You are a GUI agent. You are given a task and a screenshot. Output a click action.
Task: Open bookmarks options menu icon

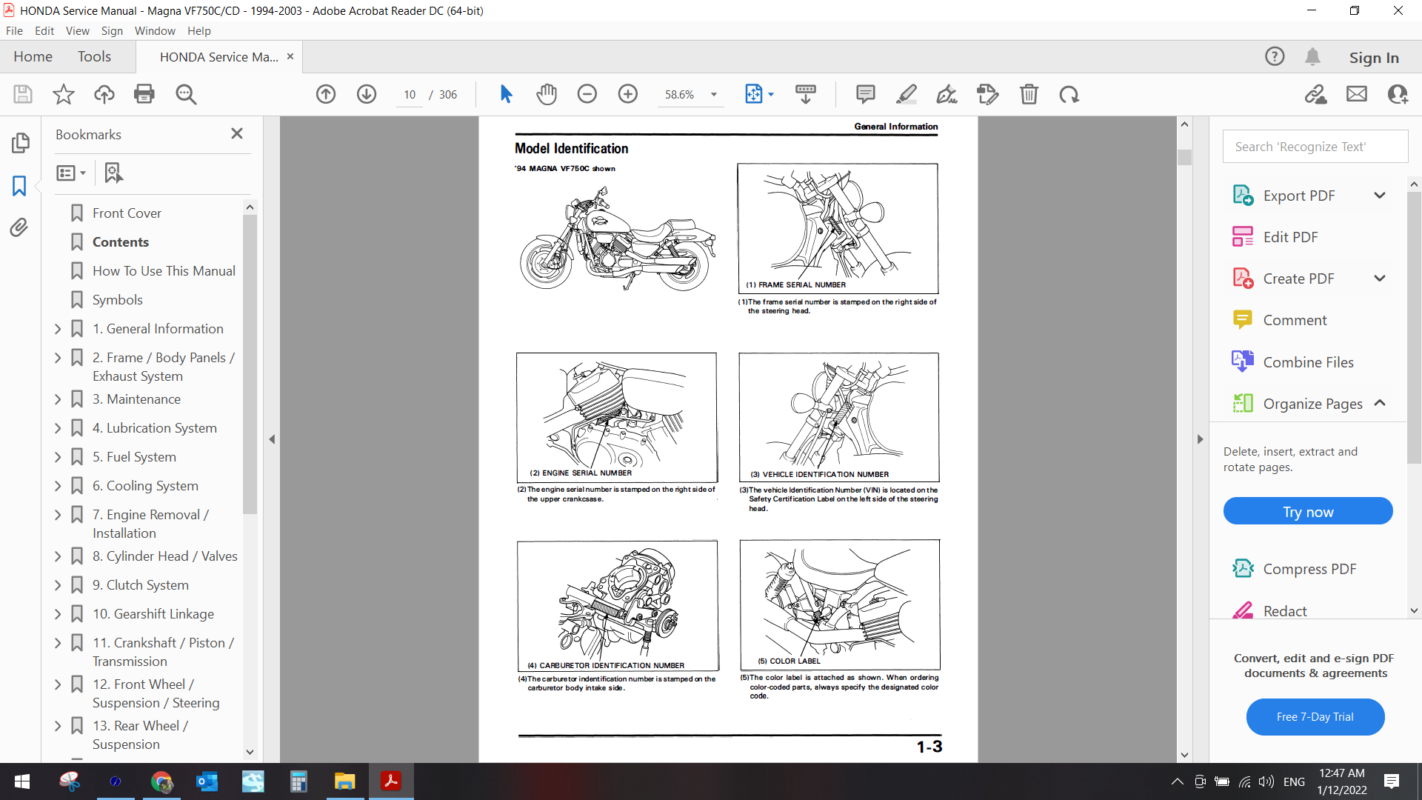(70, 173)
